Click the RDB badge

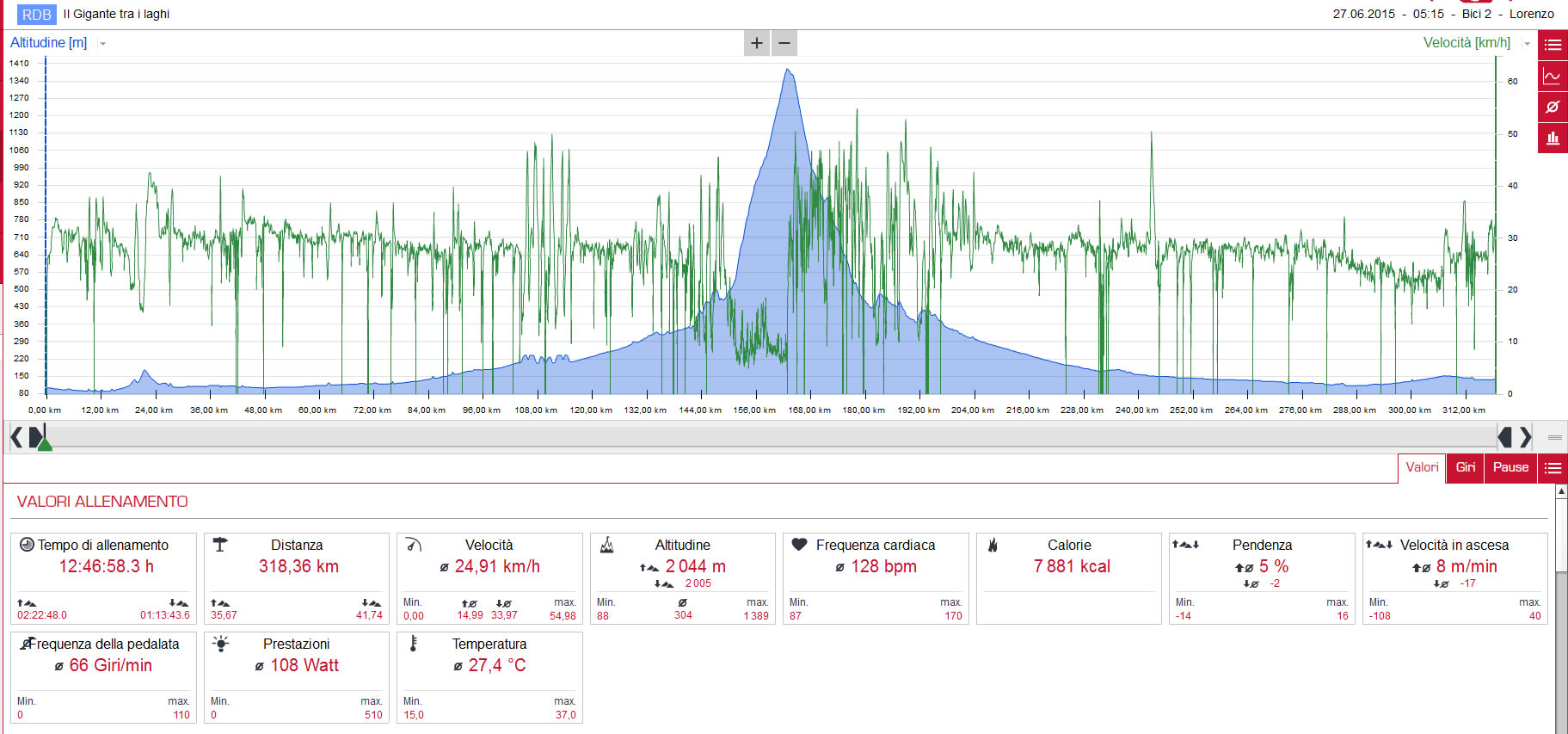[36, 15]
